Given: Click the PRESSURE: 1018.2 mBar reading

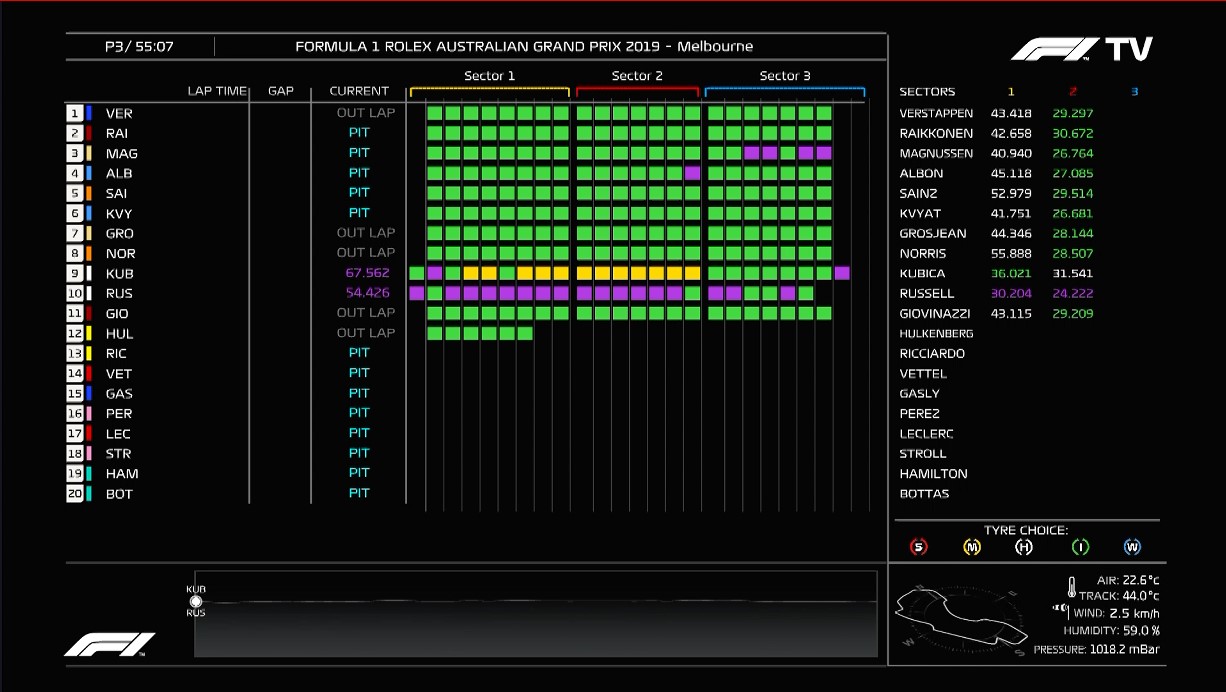Looking at the screenshot, I should tap(1097, 649).
